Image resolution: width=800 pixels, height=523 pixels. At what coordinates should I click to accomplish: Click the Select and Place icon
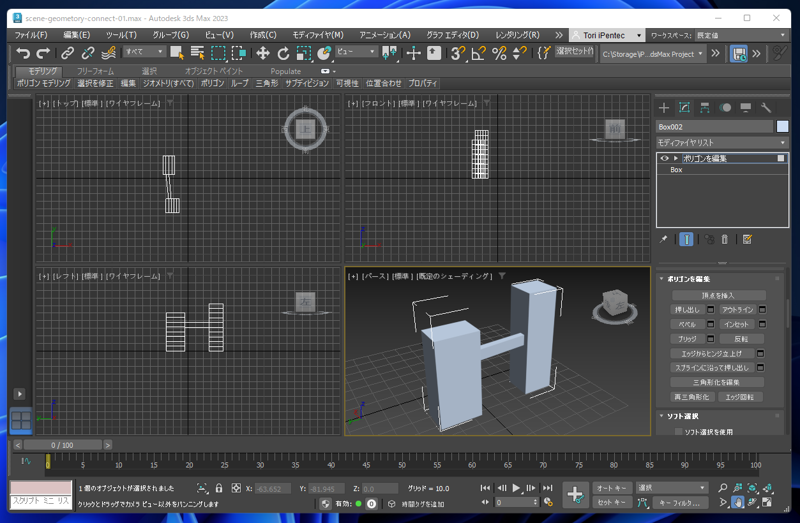pos(324,53)
